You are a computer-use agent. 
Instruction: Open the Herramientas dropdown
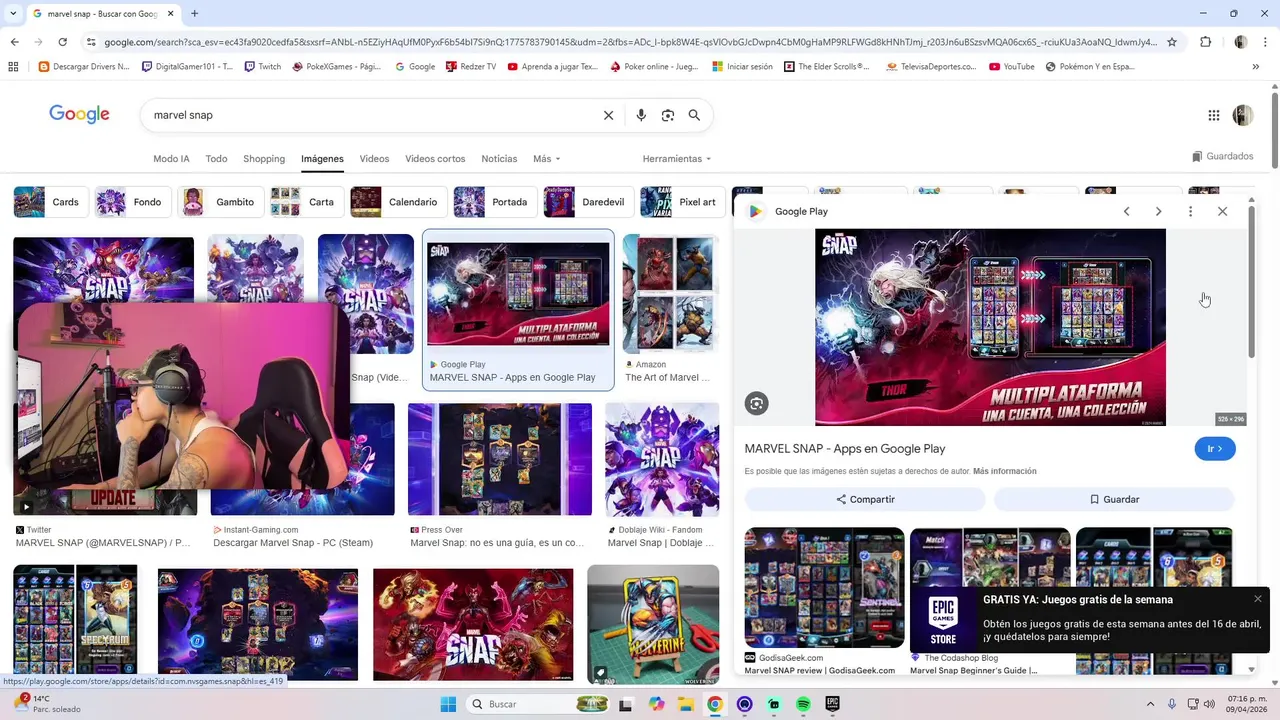[677, 159]
